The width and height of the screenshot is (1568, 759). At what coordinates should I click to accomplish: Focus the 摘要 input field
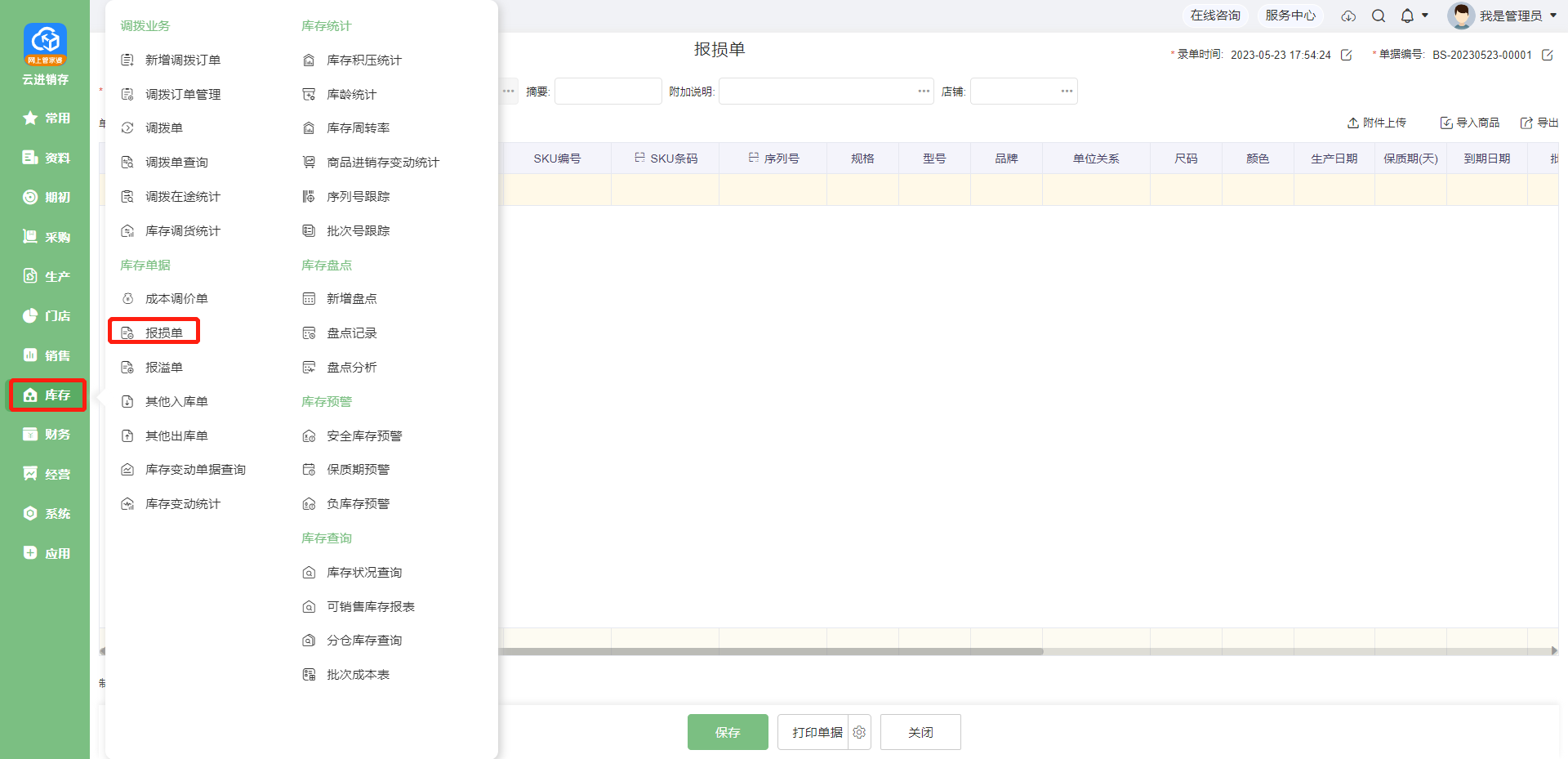(x=608, y=91)
